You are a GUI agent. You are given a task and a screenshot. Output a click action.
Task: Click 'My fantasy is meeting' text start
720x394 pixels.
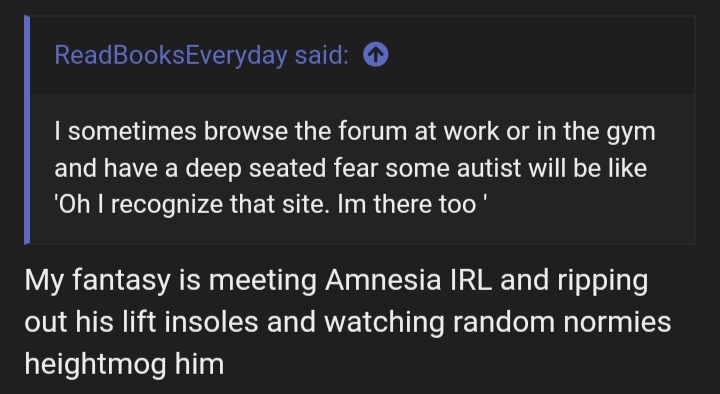[x=170, y=280]
